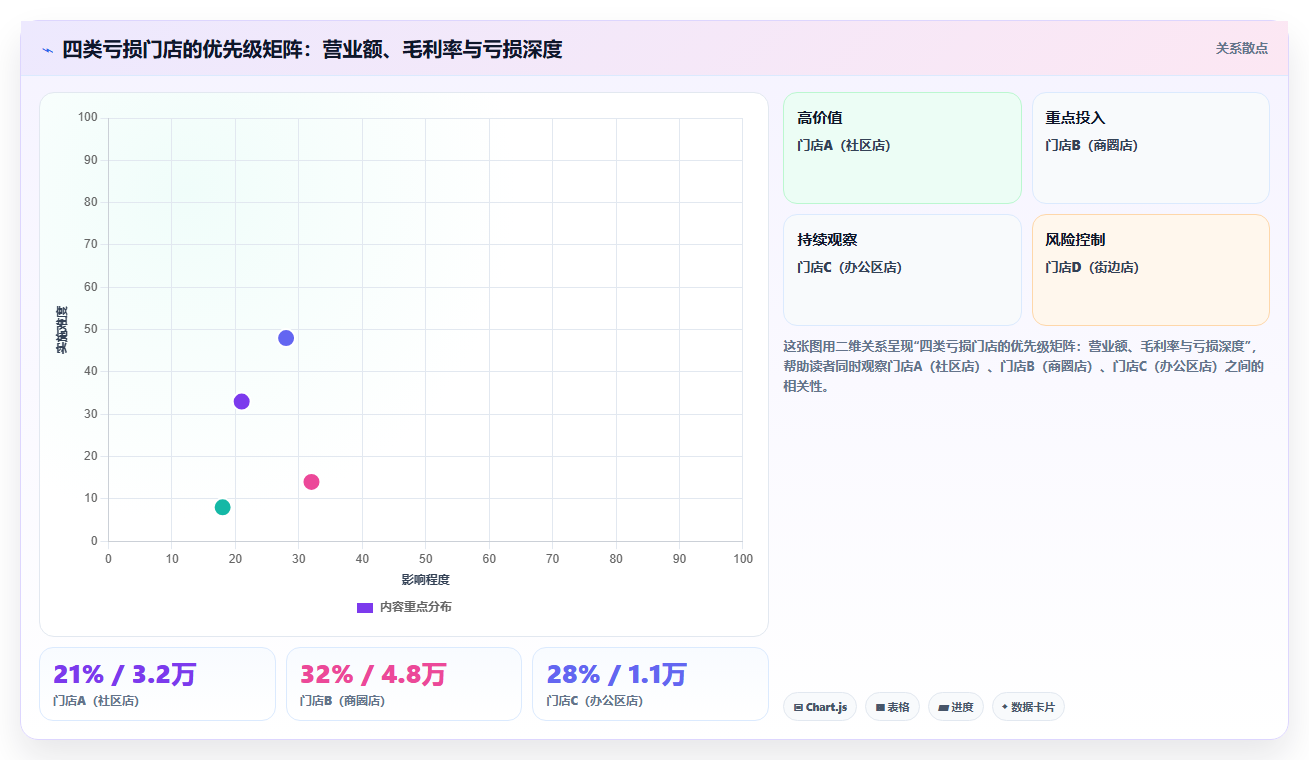The image size is (1309, 760).
Task: Toggle the 内容重点分布 legend swatch
Action: click(365, 607)
